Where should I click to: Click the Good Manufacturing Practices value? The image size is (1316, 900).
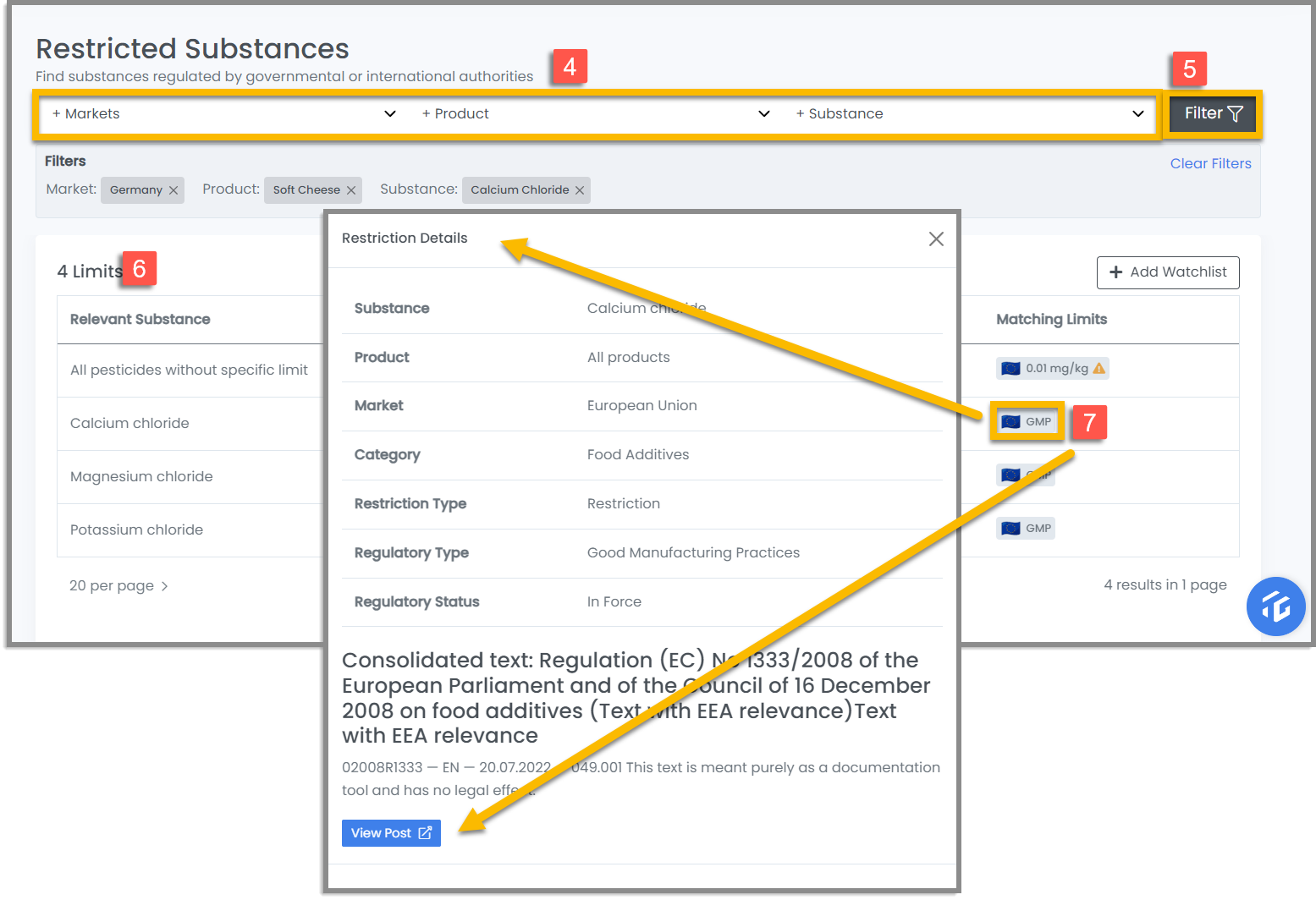click(x=693, y=553)
